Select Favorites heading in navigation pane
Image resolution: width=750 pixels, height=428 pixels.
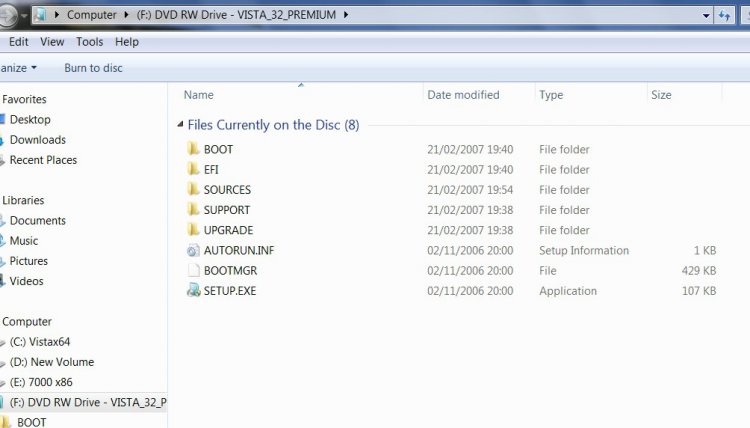point(24,99)
